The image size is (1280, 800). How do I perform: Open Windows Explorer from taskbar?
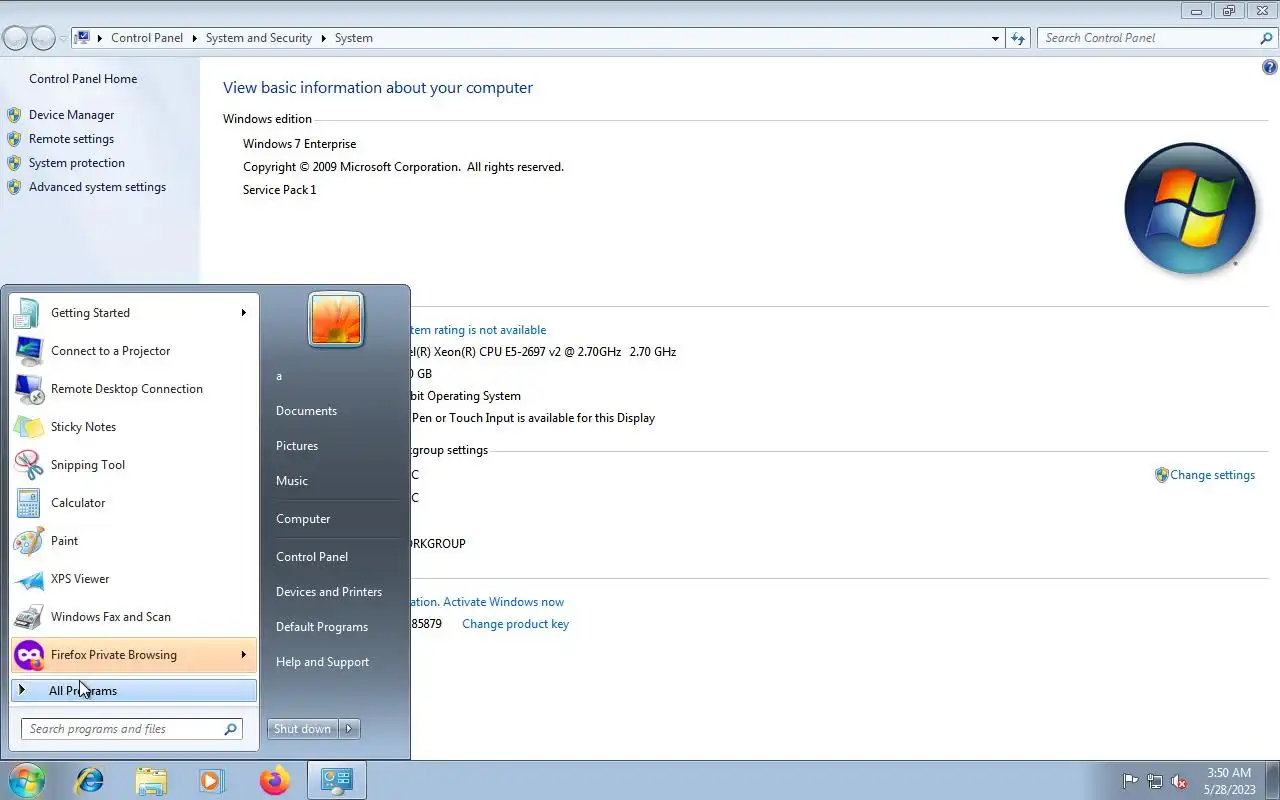151,780
